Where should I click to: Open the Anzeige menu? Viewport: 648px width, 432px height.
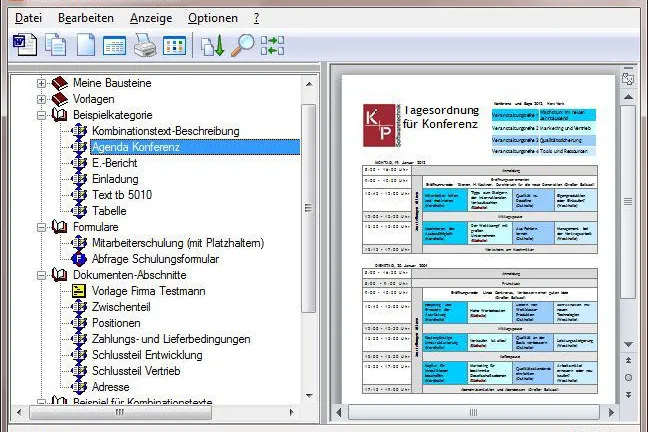[x=151, y=18]
